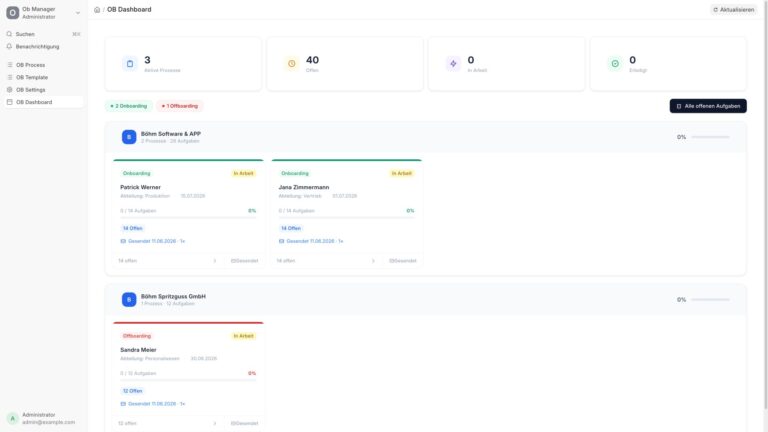Click the list icon beside OB Template

coord(9,77)
